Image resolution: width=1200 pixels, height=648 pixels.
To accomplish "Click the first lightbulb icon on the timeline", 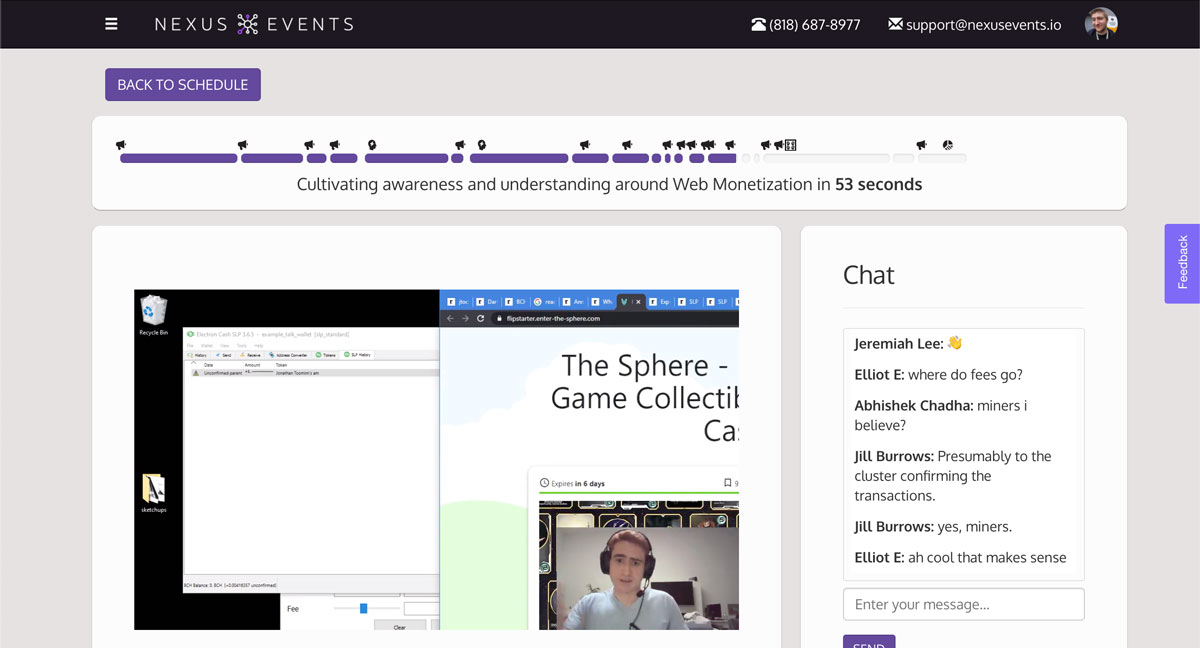I will click(x=372, y=145).
